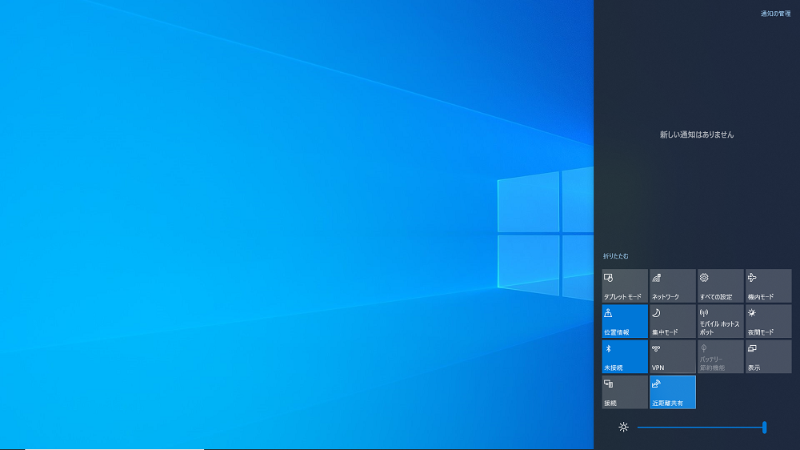
Task: Open the 接続 (Connect) tile
Action: coord(624,392)
